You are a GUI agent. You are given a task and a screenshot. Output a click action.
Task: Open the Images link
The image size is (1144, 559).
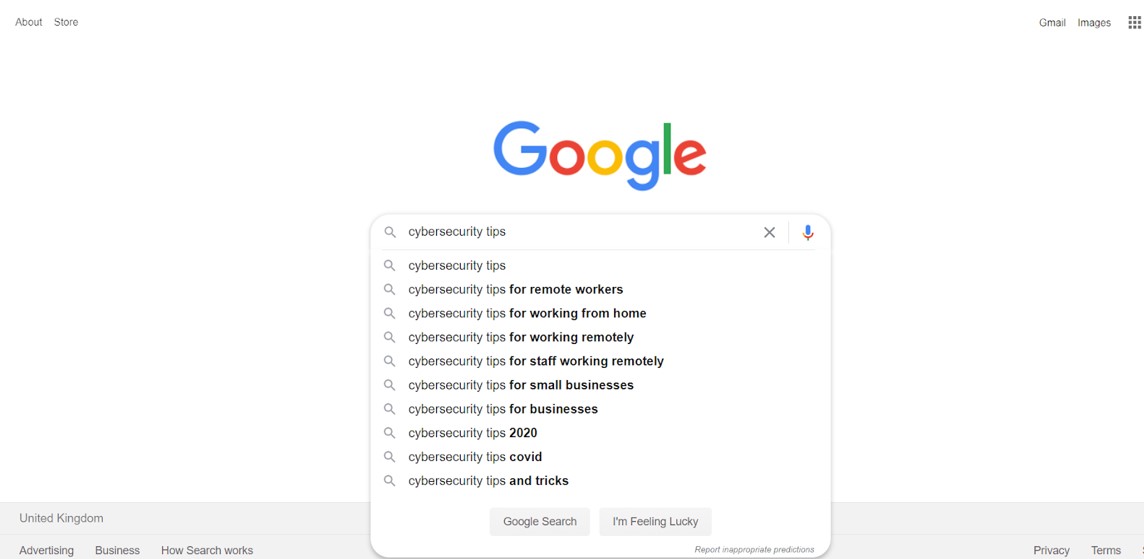pos(1094,23)
